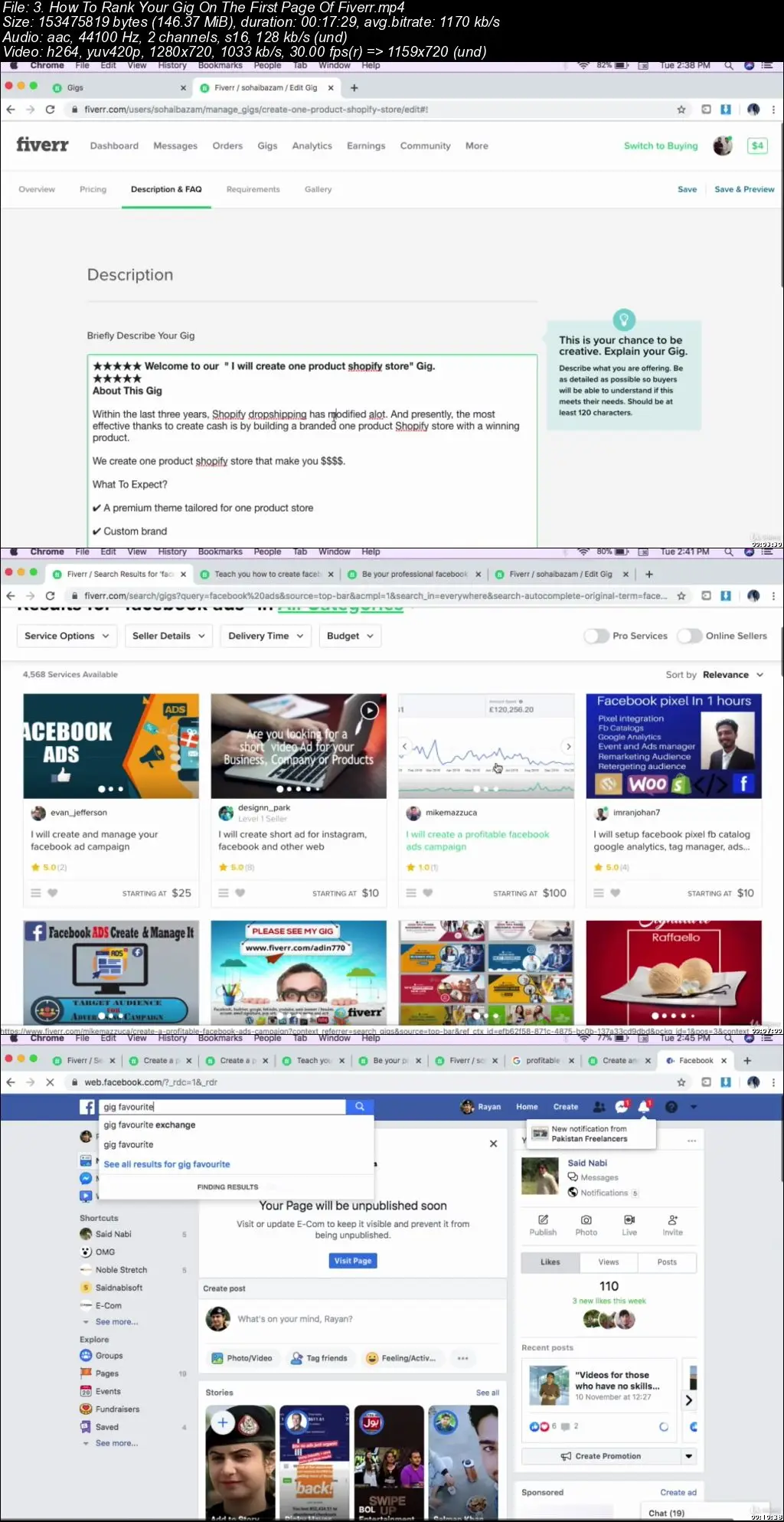
Task: Expand the Delivery Time filter
Action: pyautogui.click(x=266, y=636)
